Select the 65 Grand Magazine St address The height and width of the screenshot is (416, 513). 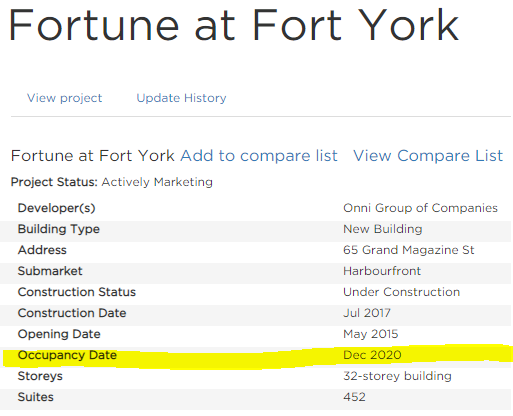[x=409, y=250]
